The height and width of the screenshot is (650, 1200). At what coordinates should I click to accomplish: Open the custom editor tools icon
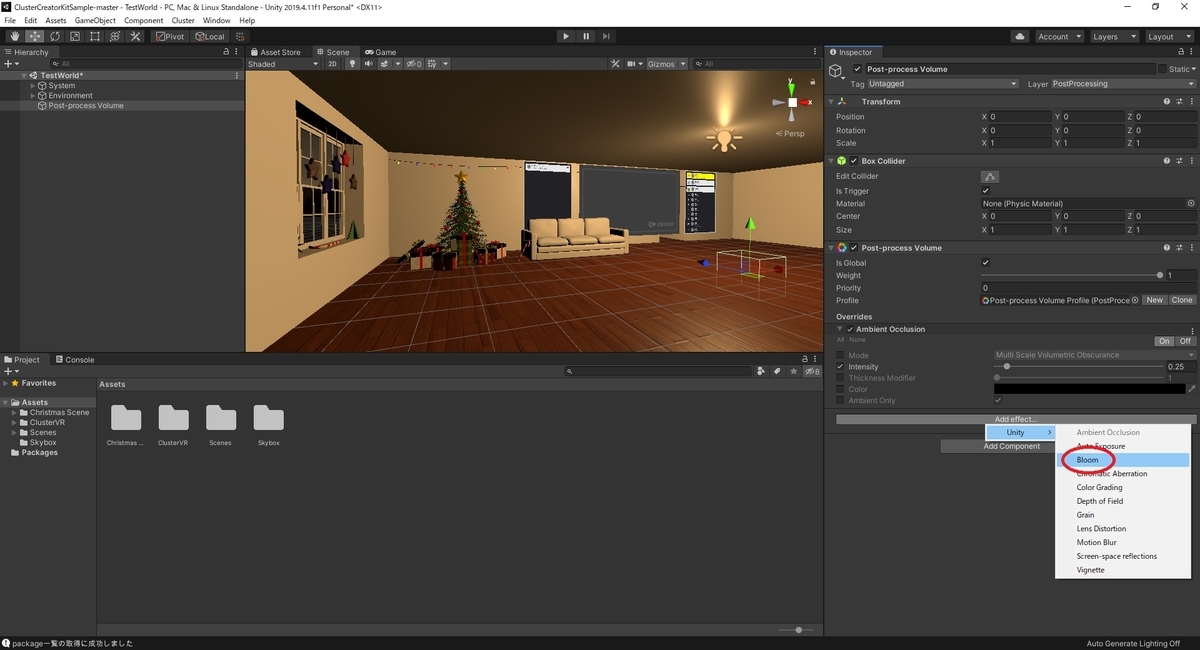click(135, 36)
